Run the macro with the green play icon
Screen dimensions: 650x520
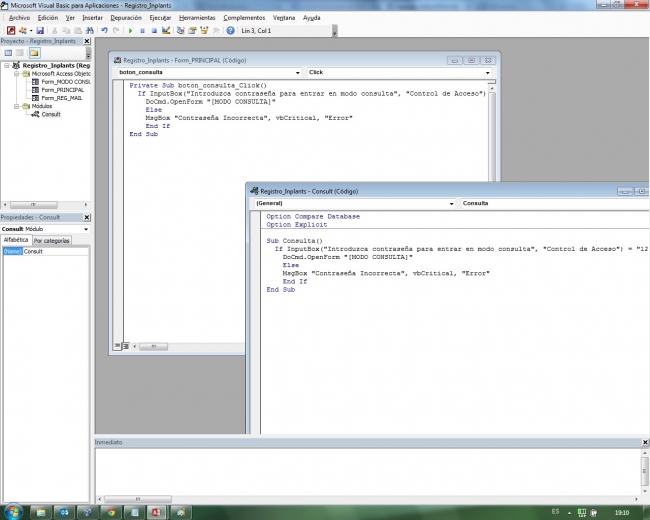tap(131, 30)
